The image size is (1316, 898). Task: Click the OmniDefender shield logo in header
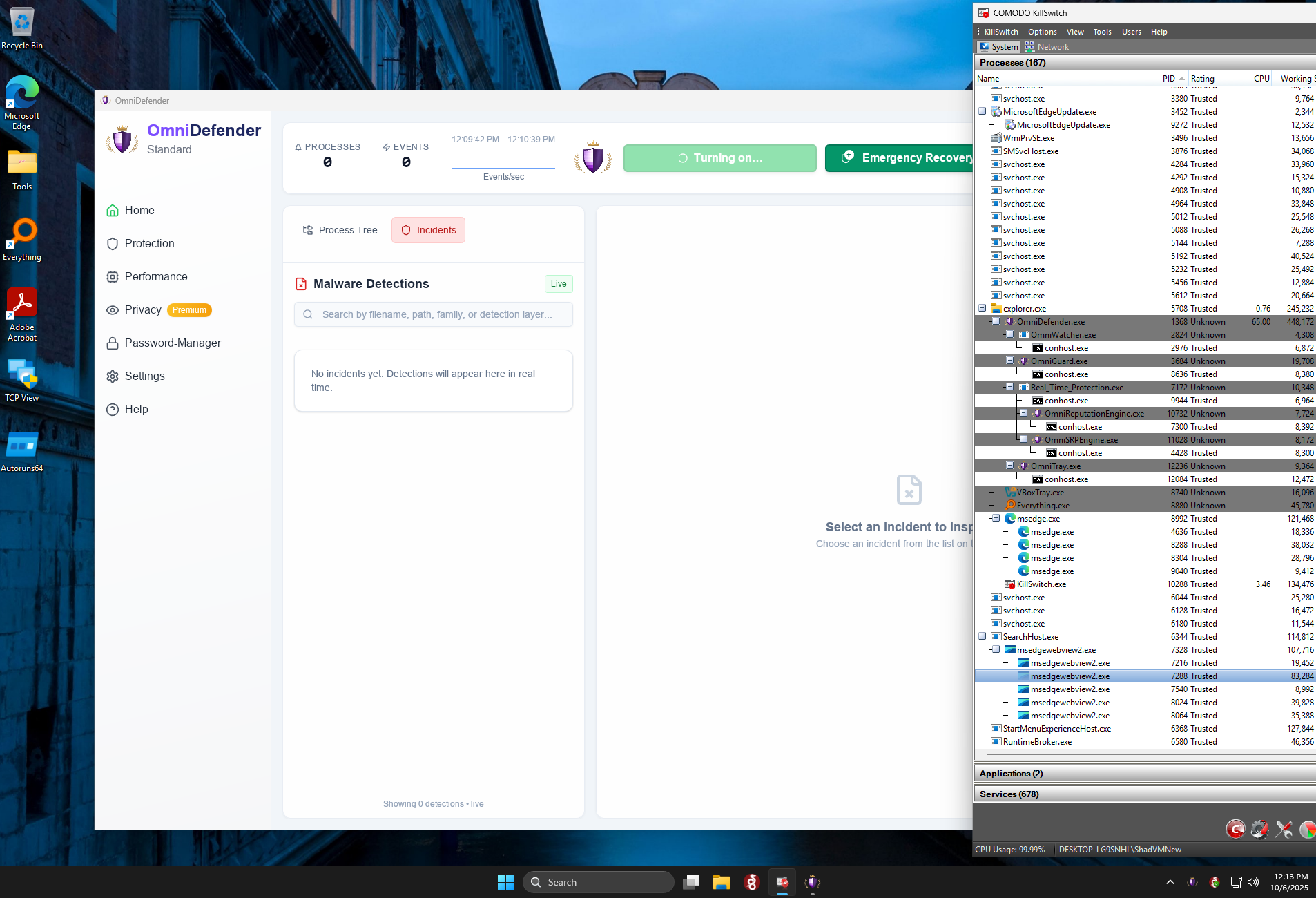[122, 140]
